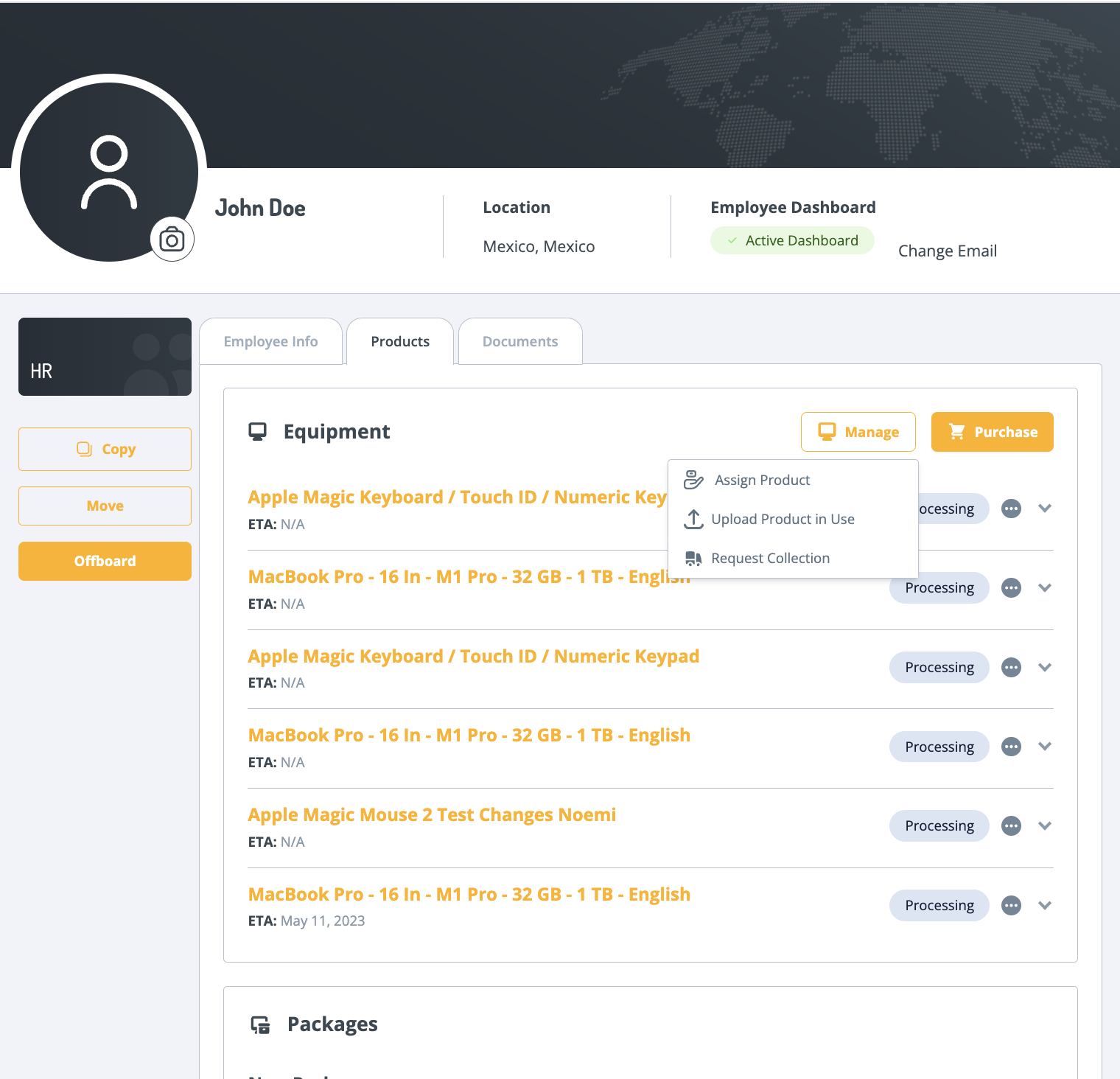Click the Packages section icon
Image resolution: width=1120 pixels, height=1079 pixels.
click(260, 1024)
